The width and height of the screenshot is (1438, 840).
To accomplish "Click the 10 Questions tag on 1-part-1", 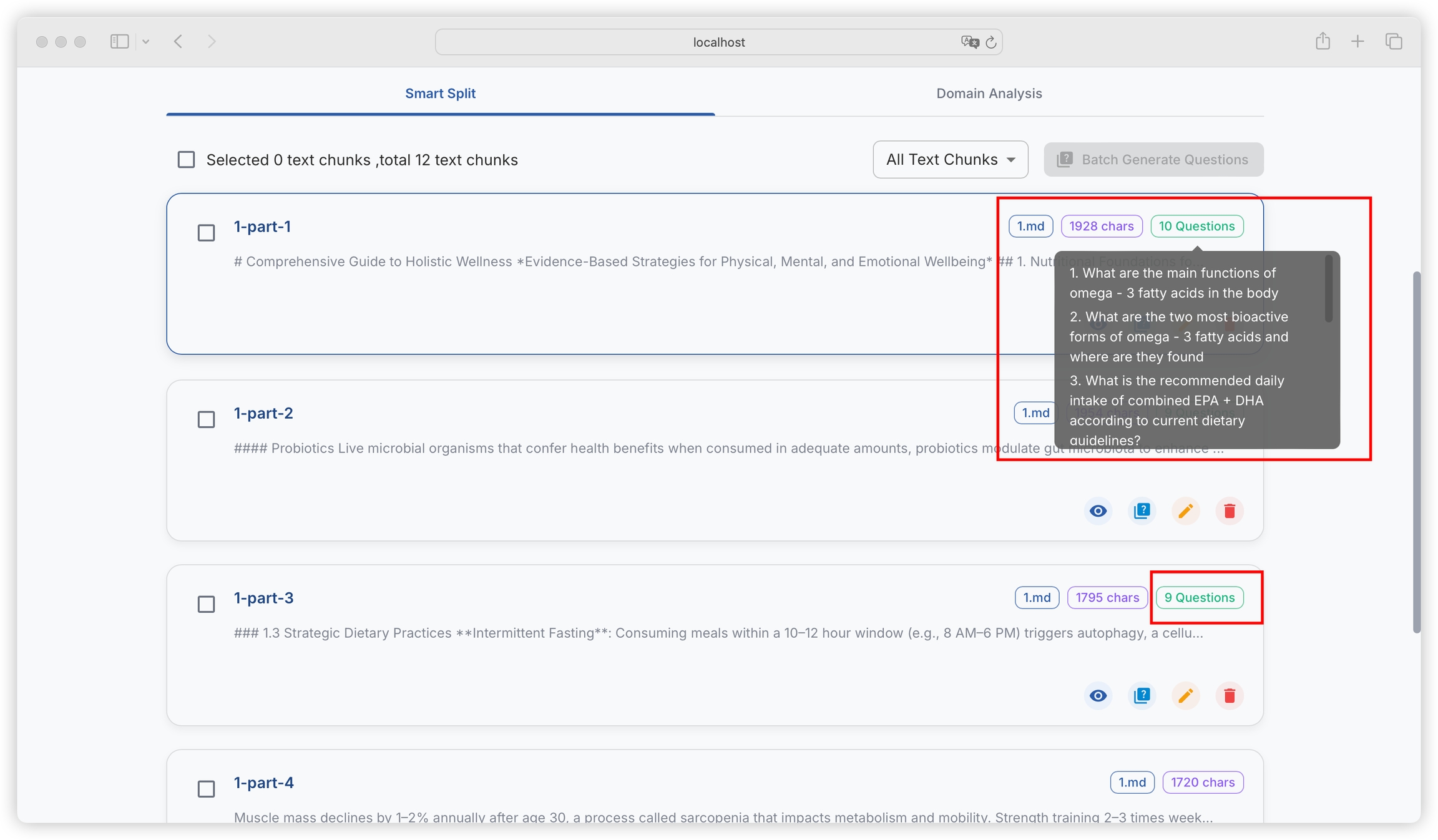I will point(1196,227).
